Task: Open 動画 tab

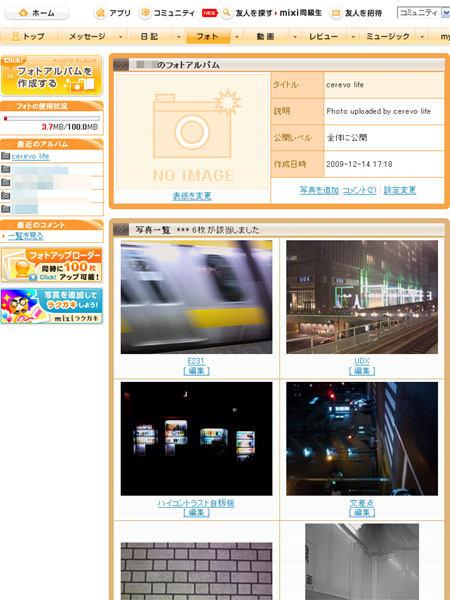Action: point(266,37)
